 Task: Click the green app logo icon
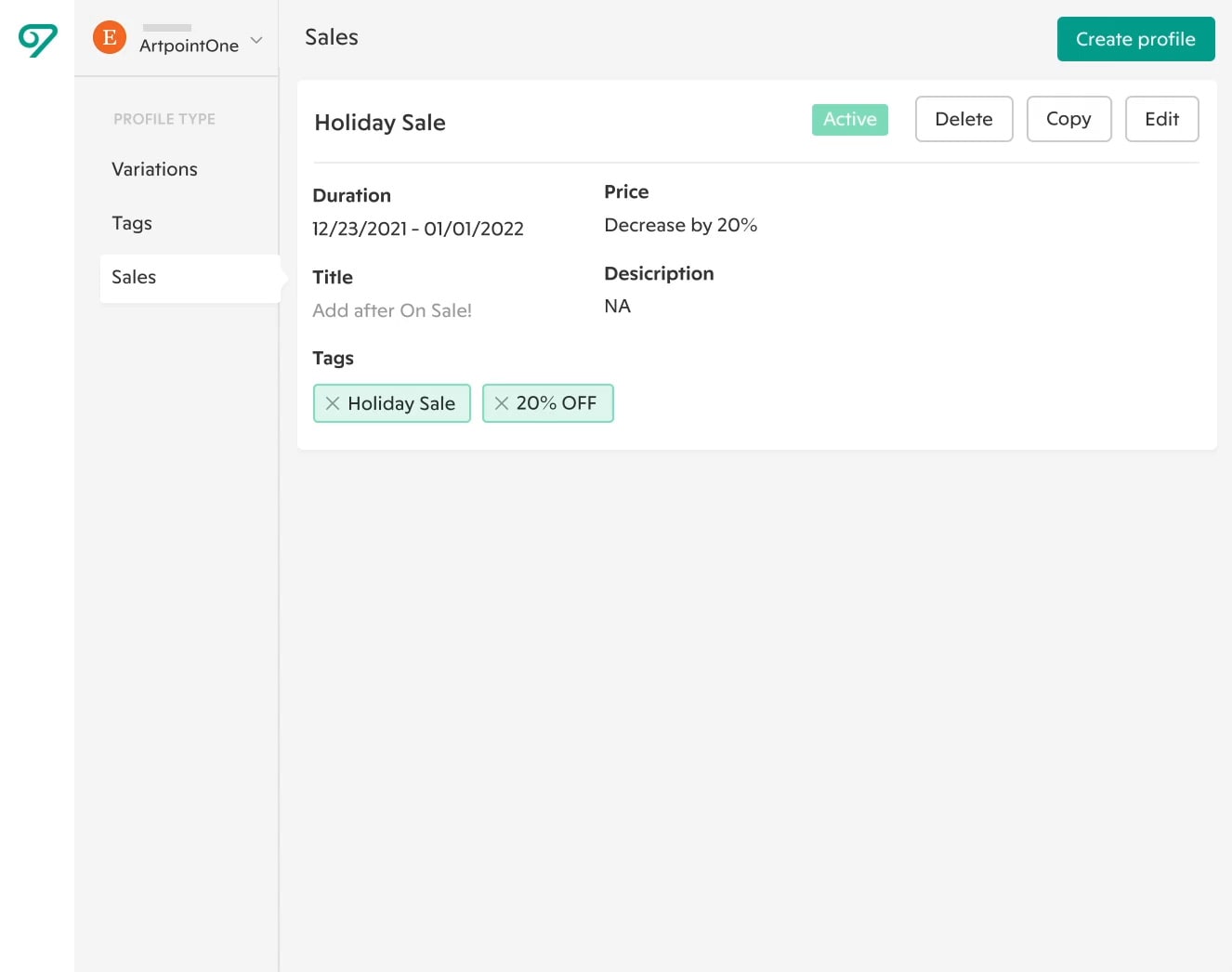tap(38, 41)
